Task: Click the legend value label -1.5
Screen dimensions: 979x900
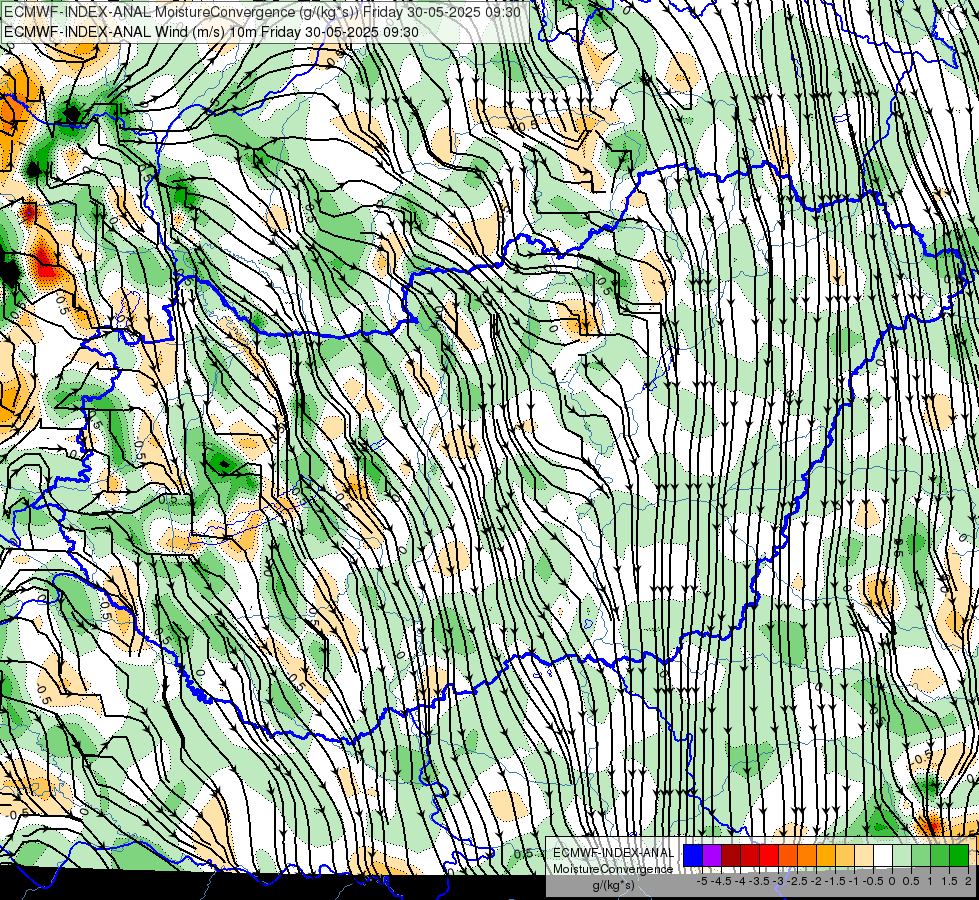Action: coord(835,881)
